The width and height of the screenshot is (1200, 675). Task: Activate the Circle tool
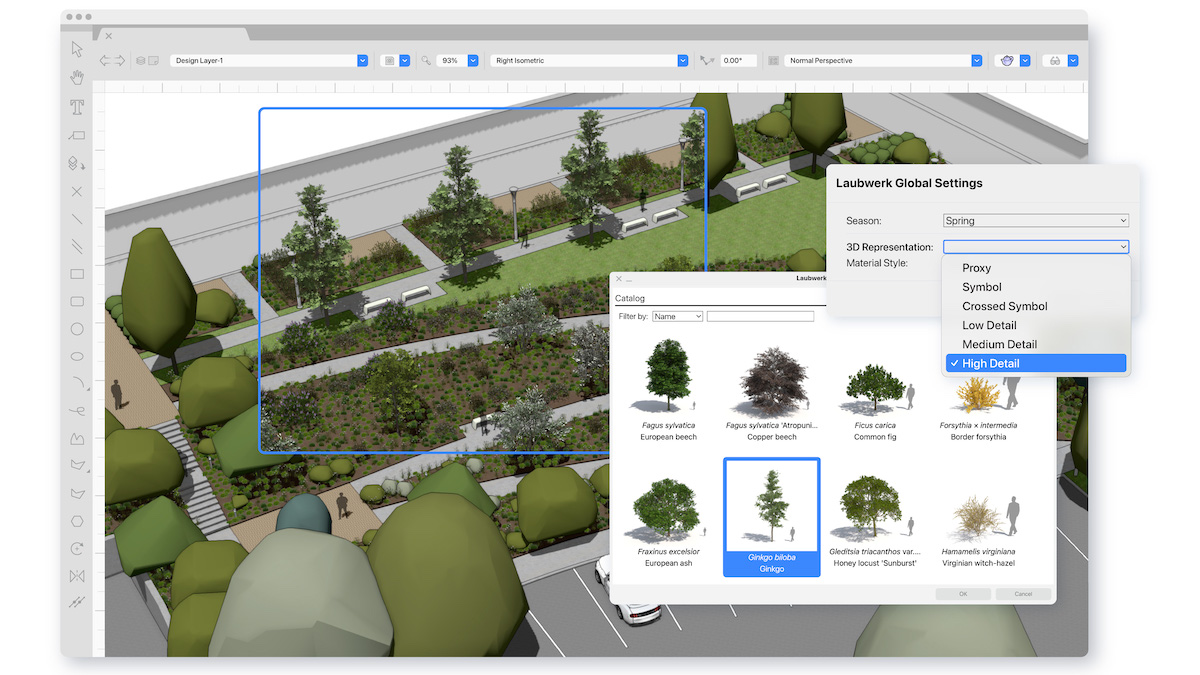[x=75, y=329]
